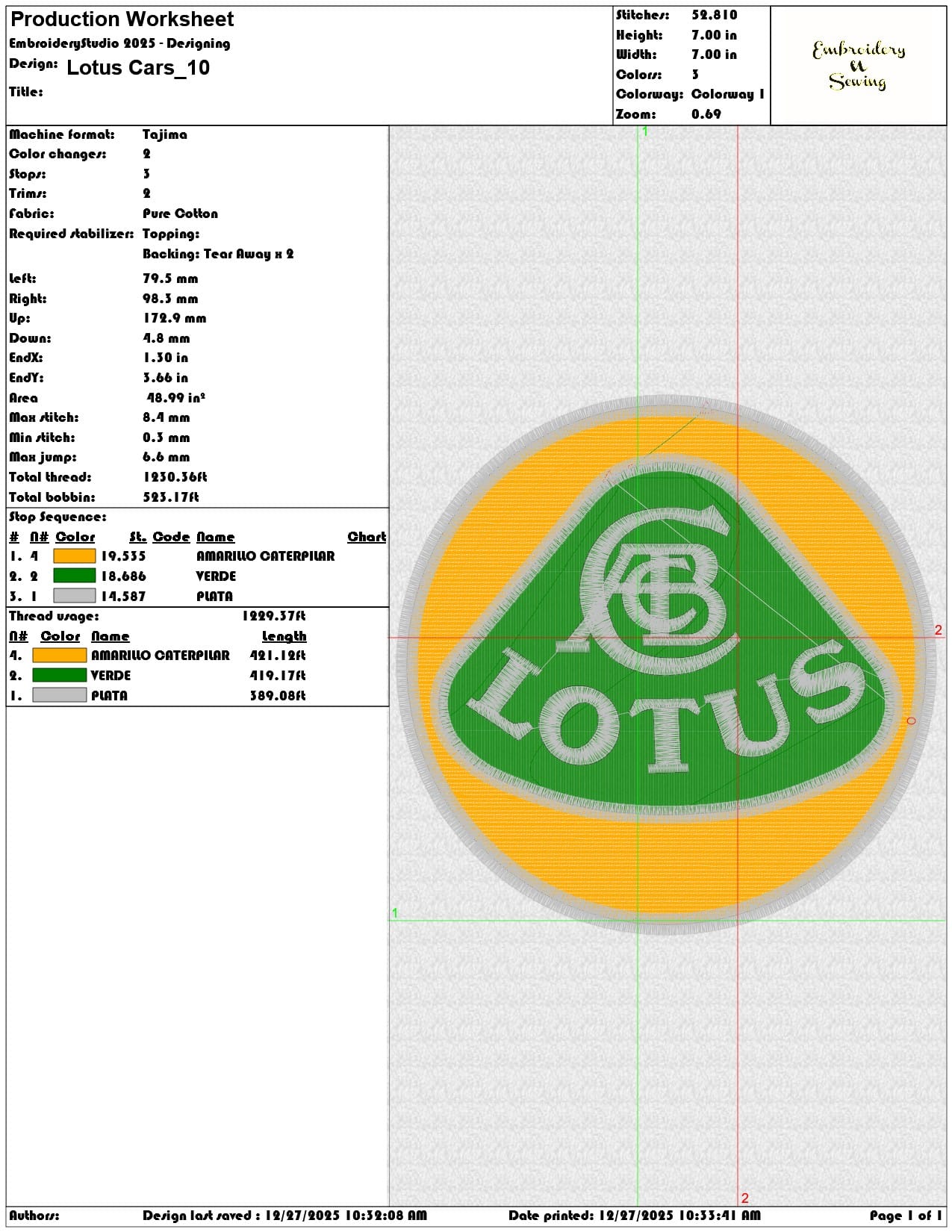This screenshot has height=1232, width=952.
Task: Click the stitches value 52.810
Action: (714, 15)
